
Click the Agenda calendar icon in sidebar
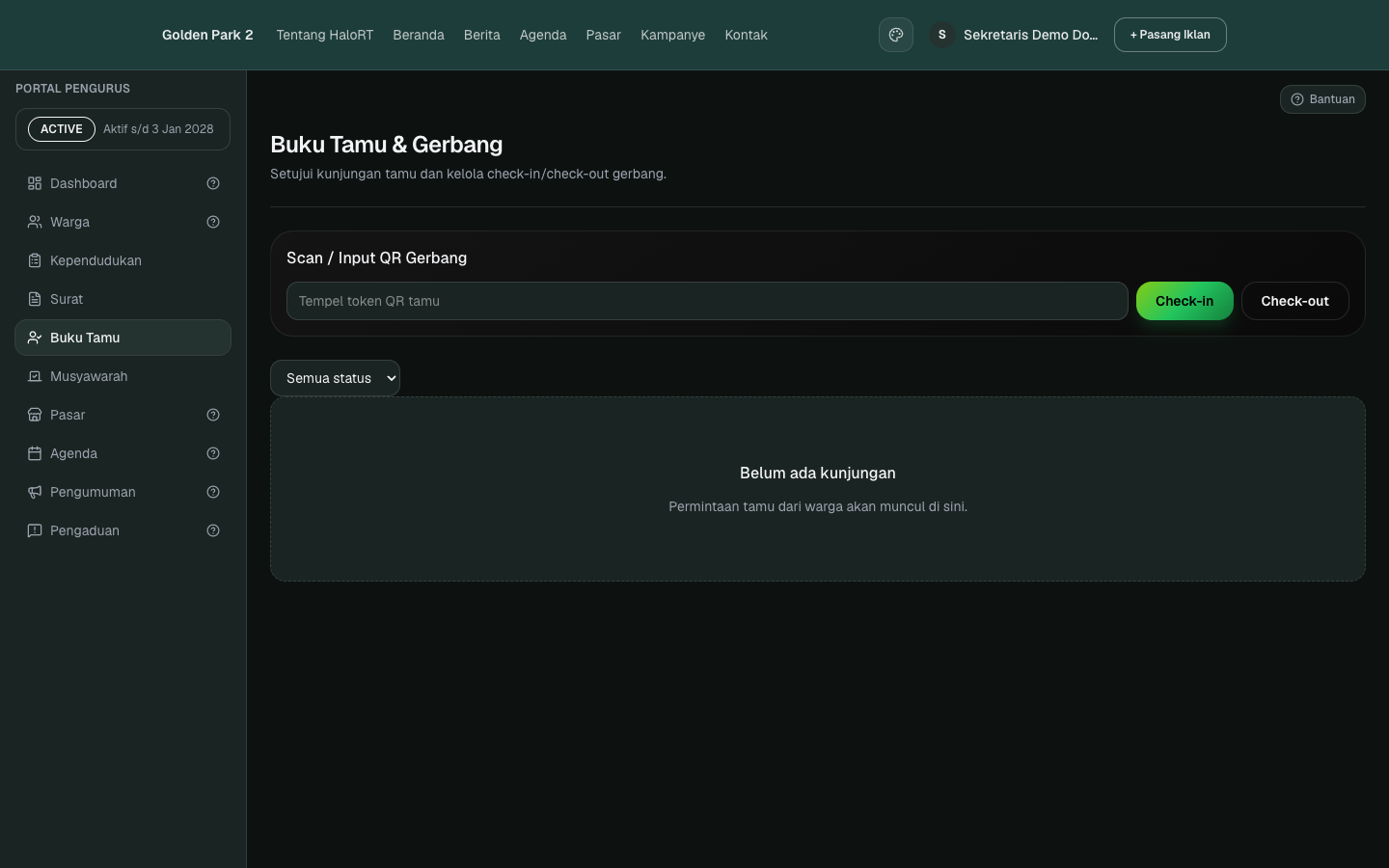[35, 453]
